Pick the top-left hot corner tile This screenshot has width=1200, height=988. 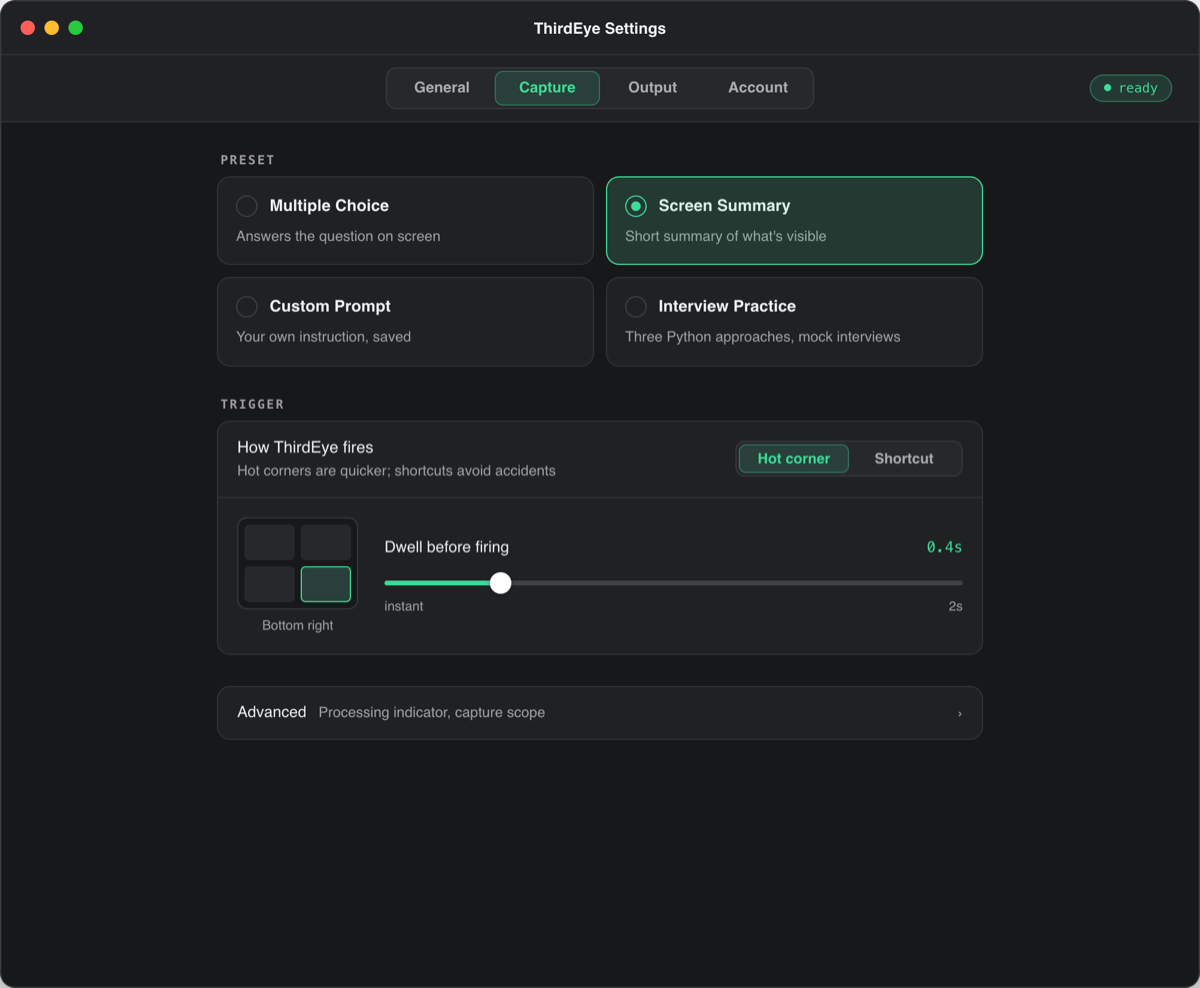pos(270,542)
